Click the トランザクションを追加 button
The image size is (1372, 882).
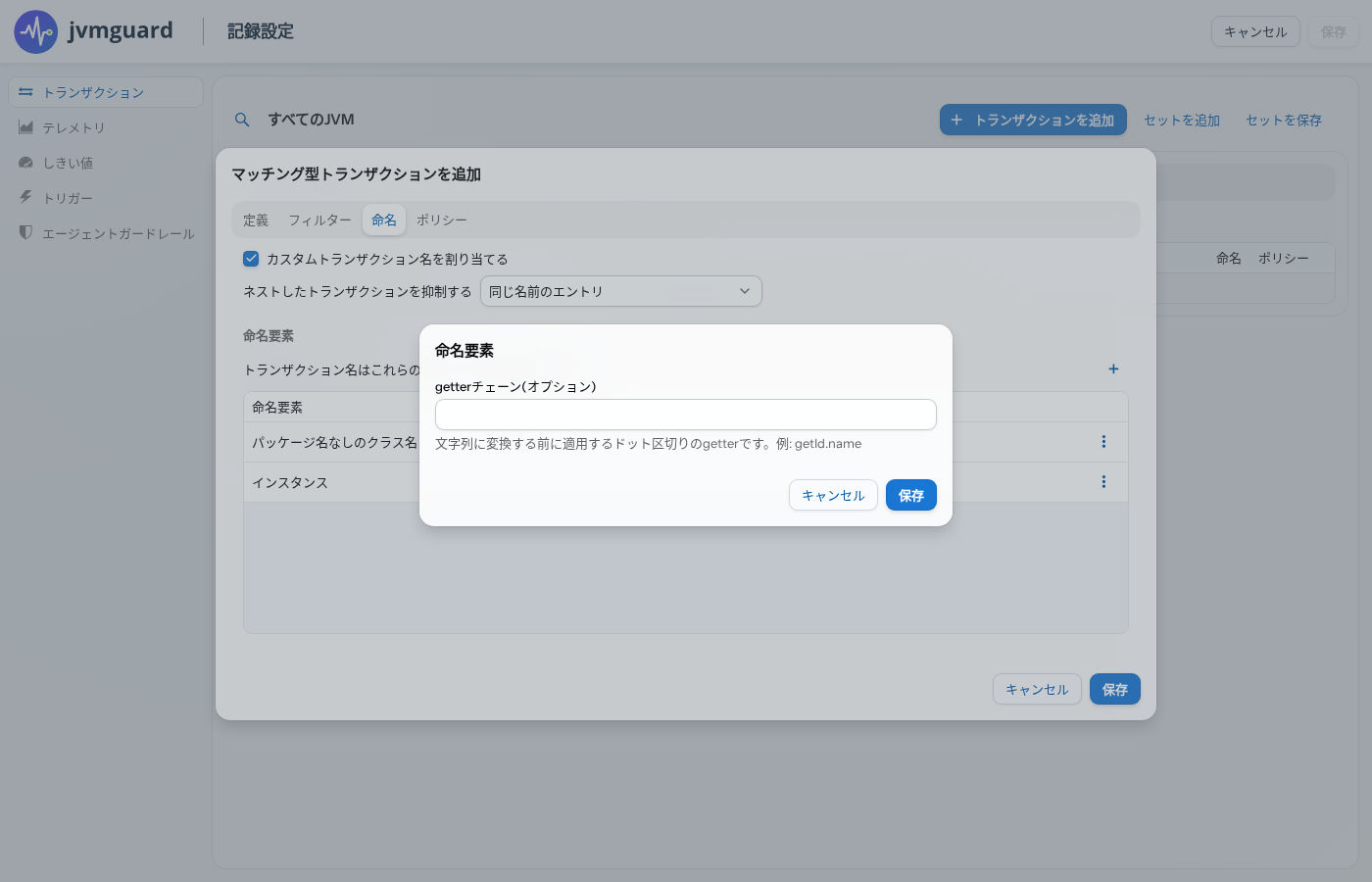(x=1033, y=120)
